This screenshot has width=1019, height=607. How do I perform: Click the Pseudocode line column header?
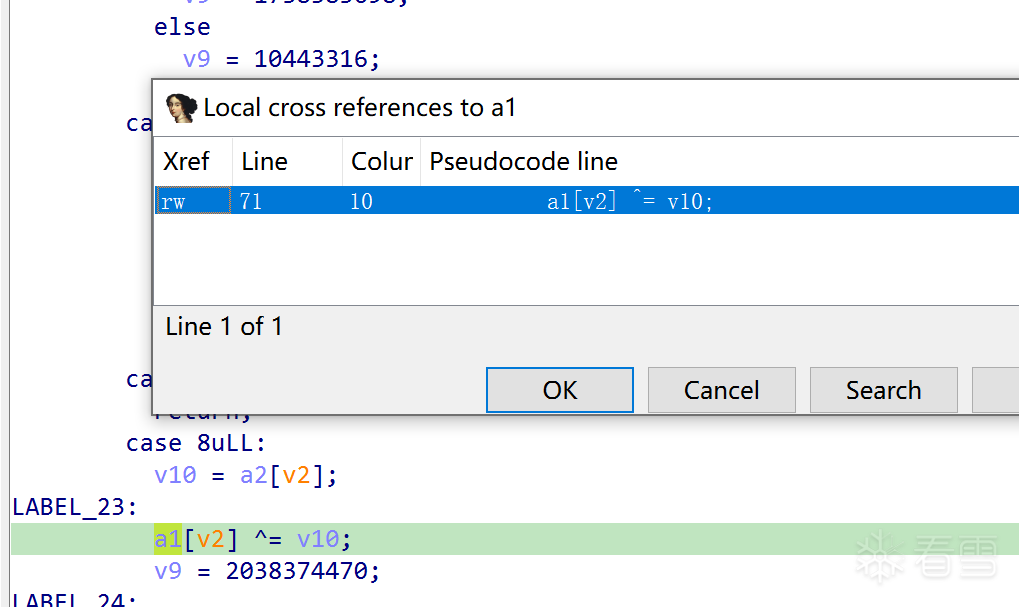[523, 162]
